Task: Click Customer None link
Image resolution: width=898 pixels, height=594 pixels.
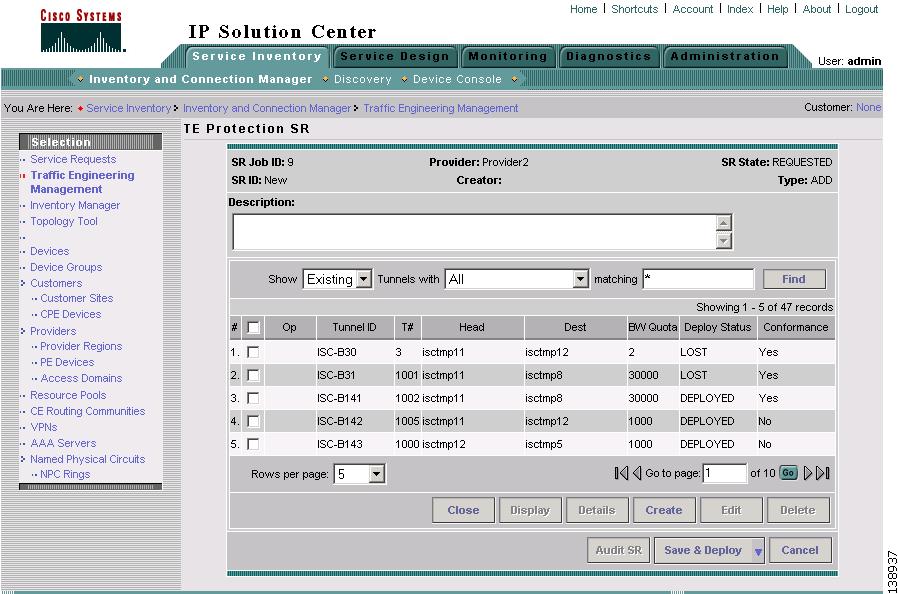Action: (868, 107)
